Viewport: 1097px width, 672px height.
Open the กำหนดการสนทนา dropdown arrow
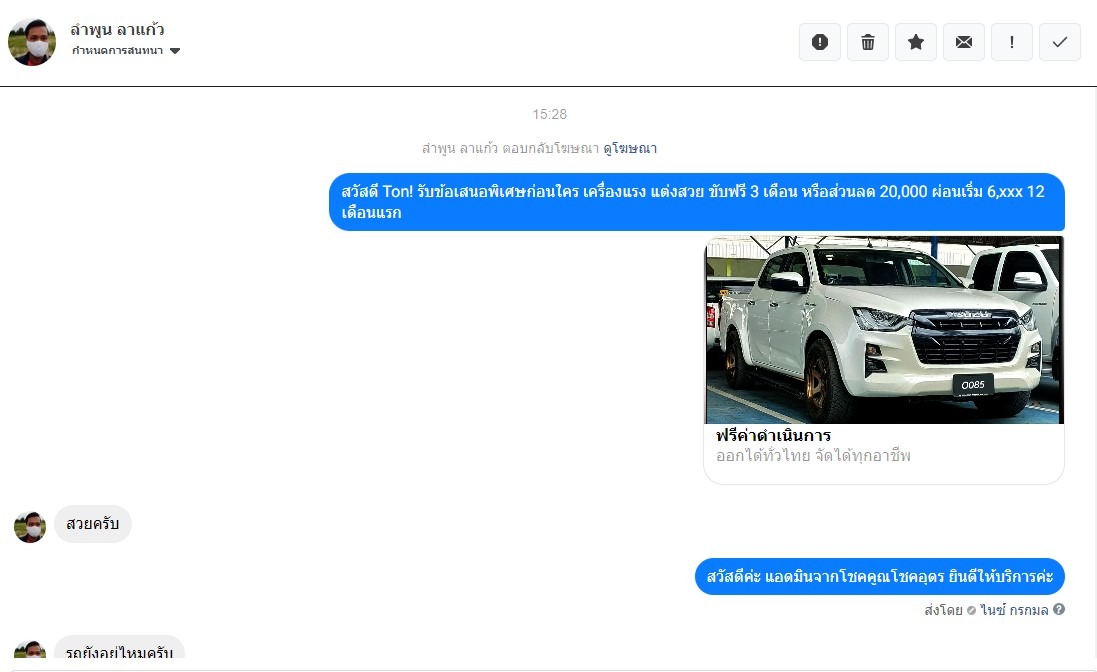coord(175,50)
